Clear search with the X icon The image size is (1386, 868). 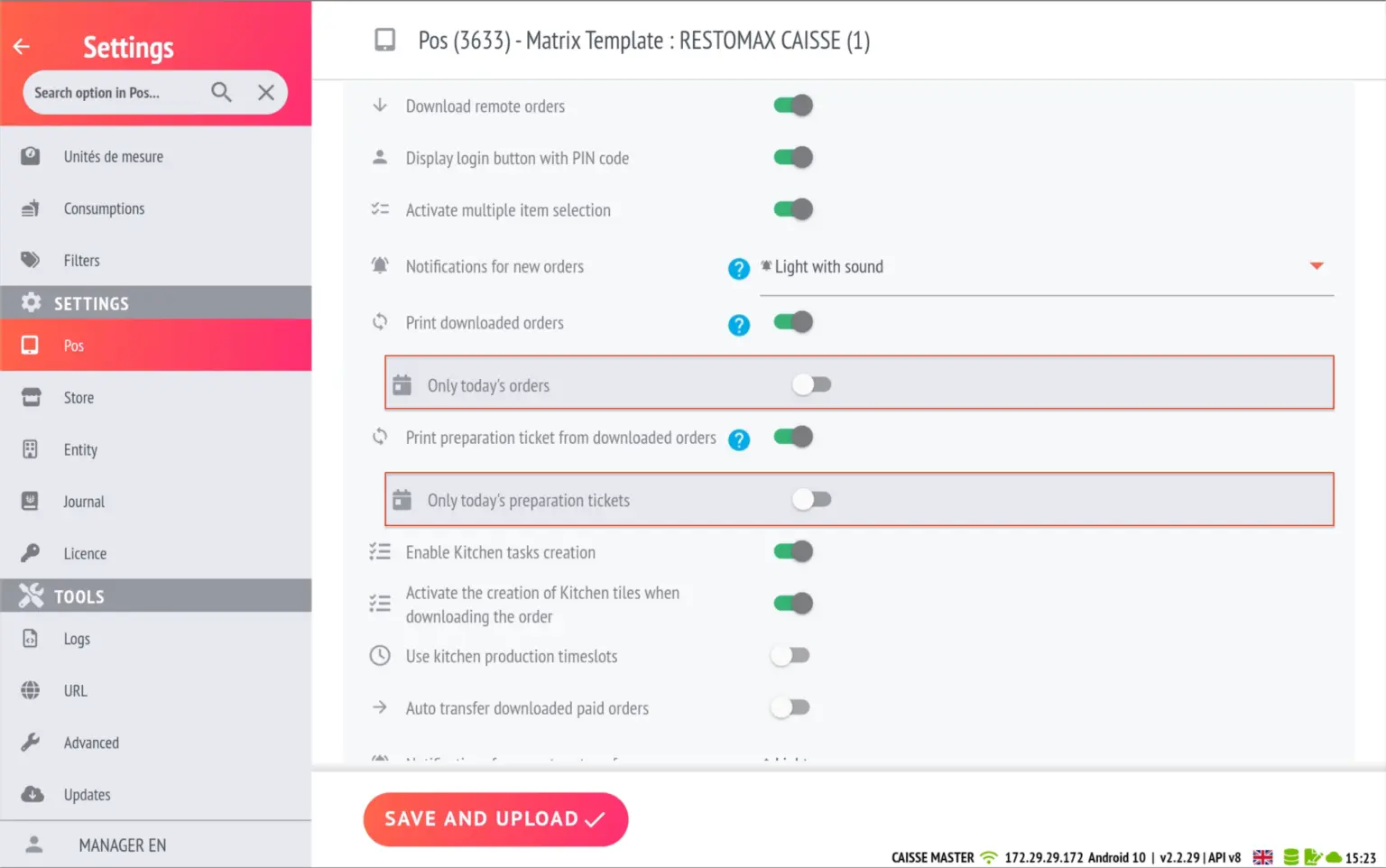pyautogui.click(x=266, y=92)
